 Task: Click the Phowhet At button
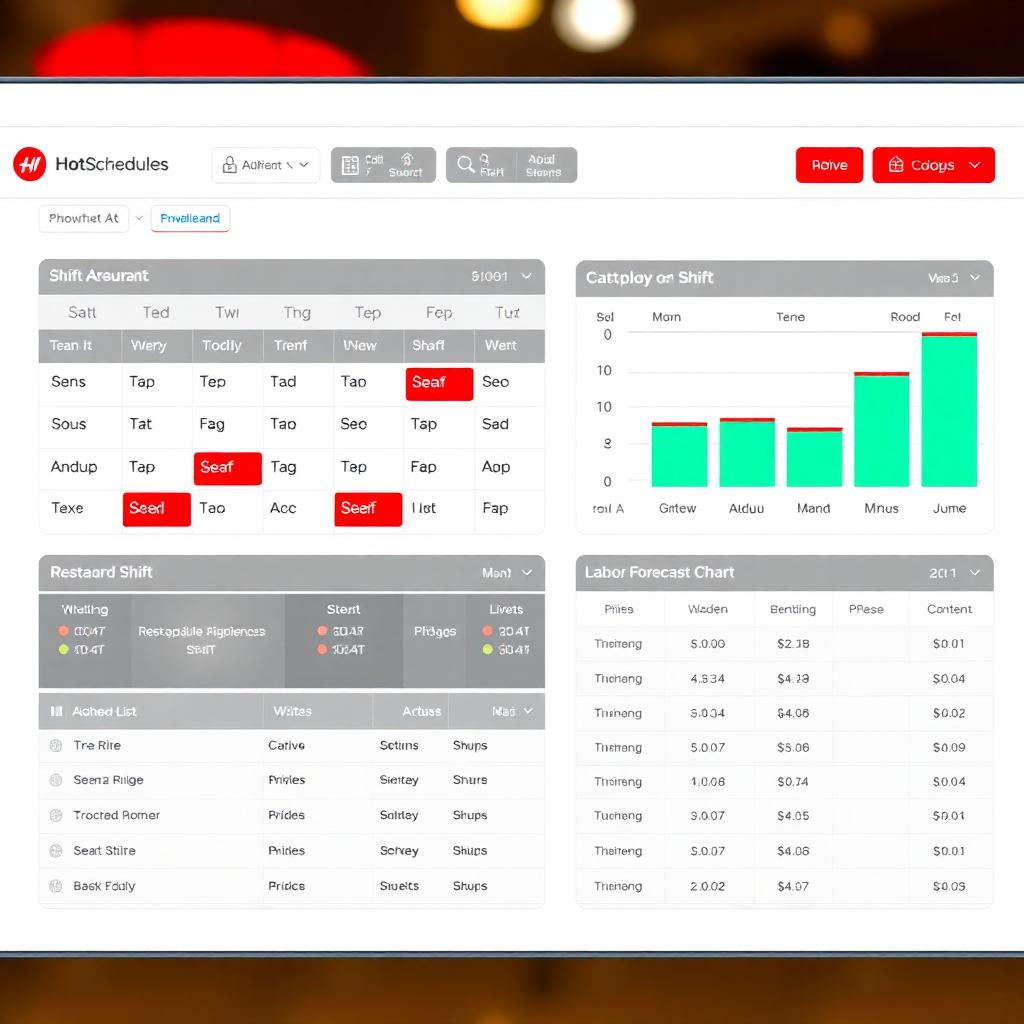(84, 218)
